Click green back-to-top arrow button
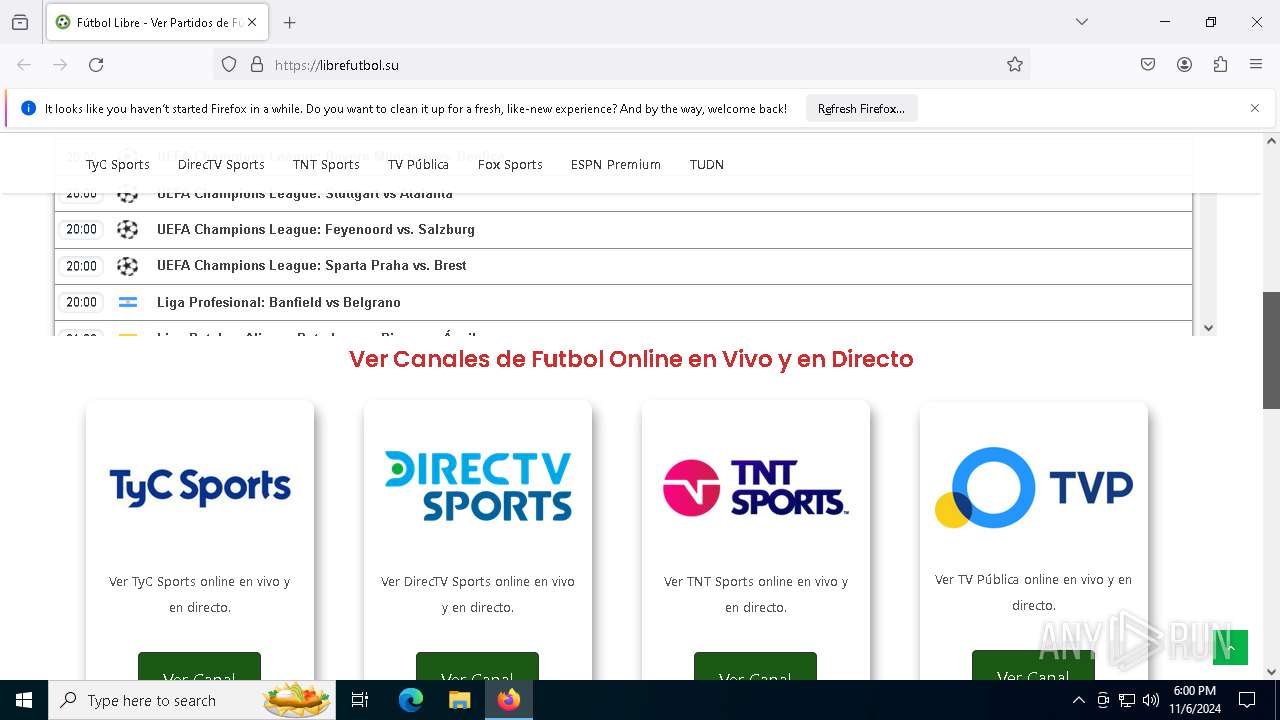The height and width of the screenshot is (720, 1280). coord(1231,647)
